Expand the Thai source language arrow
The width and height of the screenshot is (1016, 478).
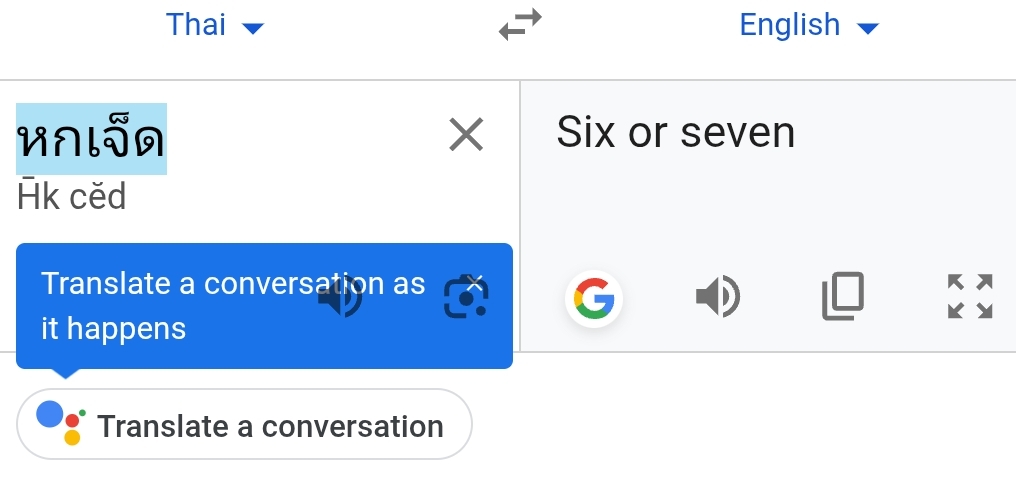click(x=254, y=28)
